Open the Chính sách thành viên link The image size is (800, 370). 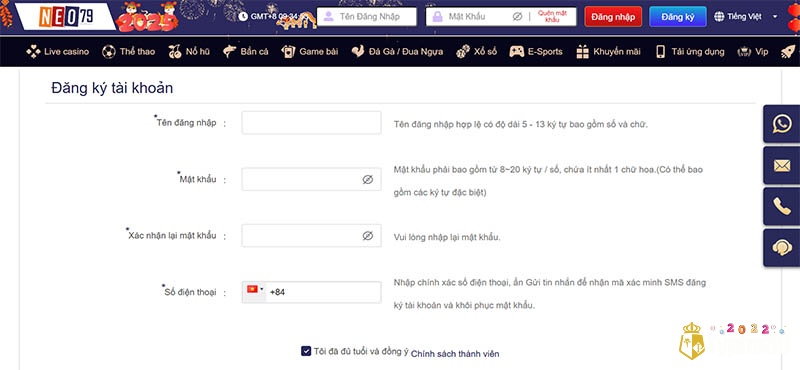pos(455,354)
